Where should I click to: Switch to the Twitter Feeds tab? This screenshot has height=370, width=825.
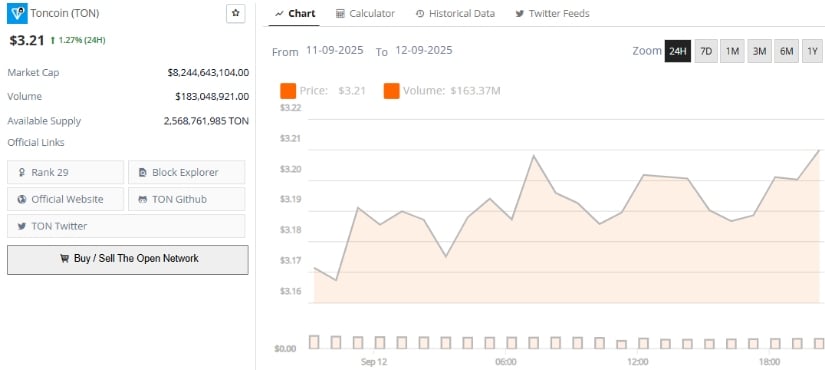(x=552, y=13)
